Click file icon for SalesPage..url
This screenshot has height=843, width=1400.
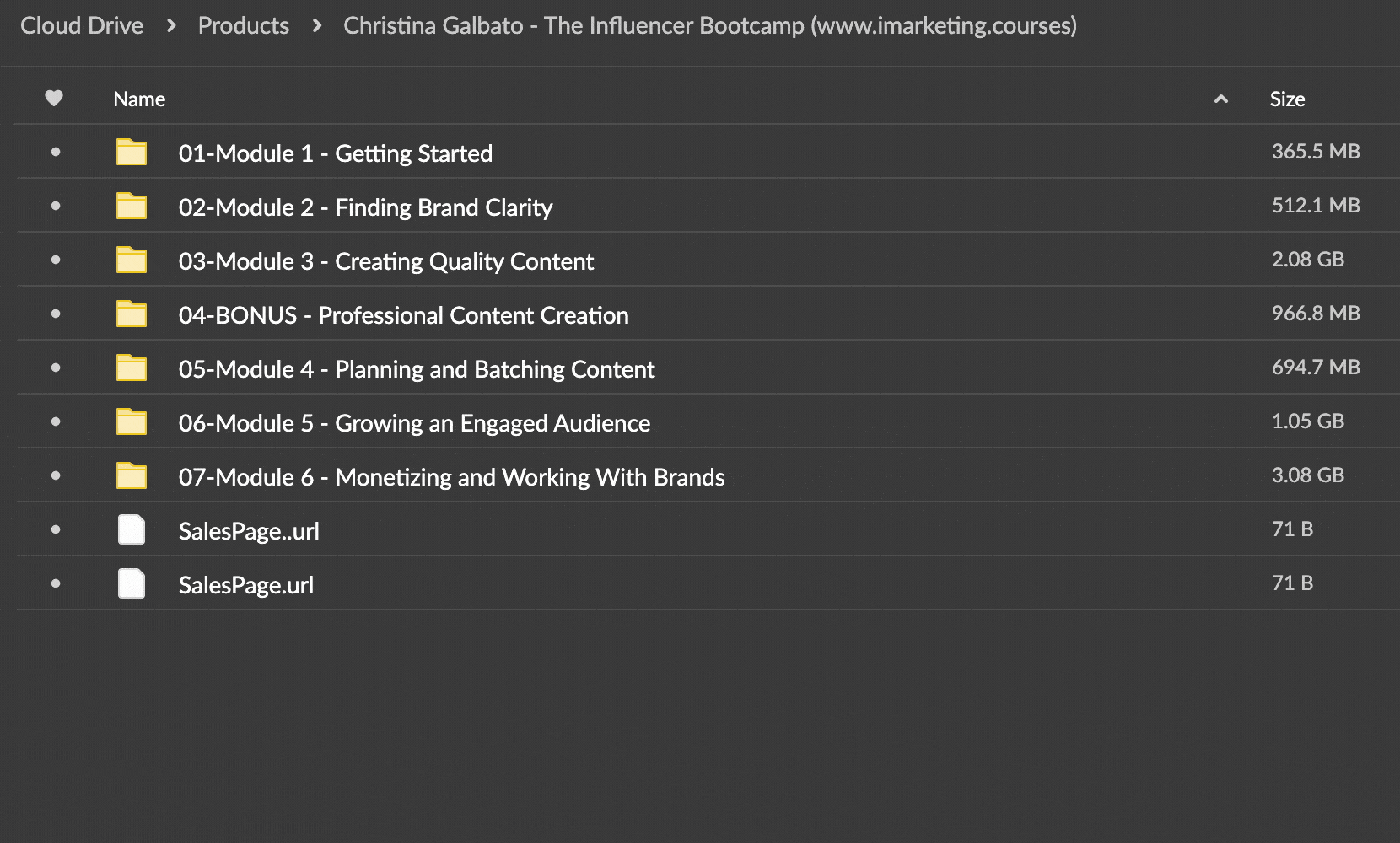click(x=132, y=529)
